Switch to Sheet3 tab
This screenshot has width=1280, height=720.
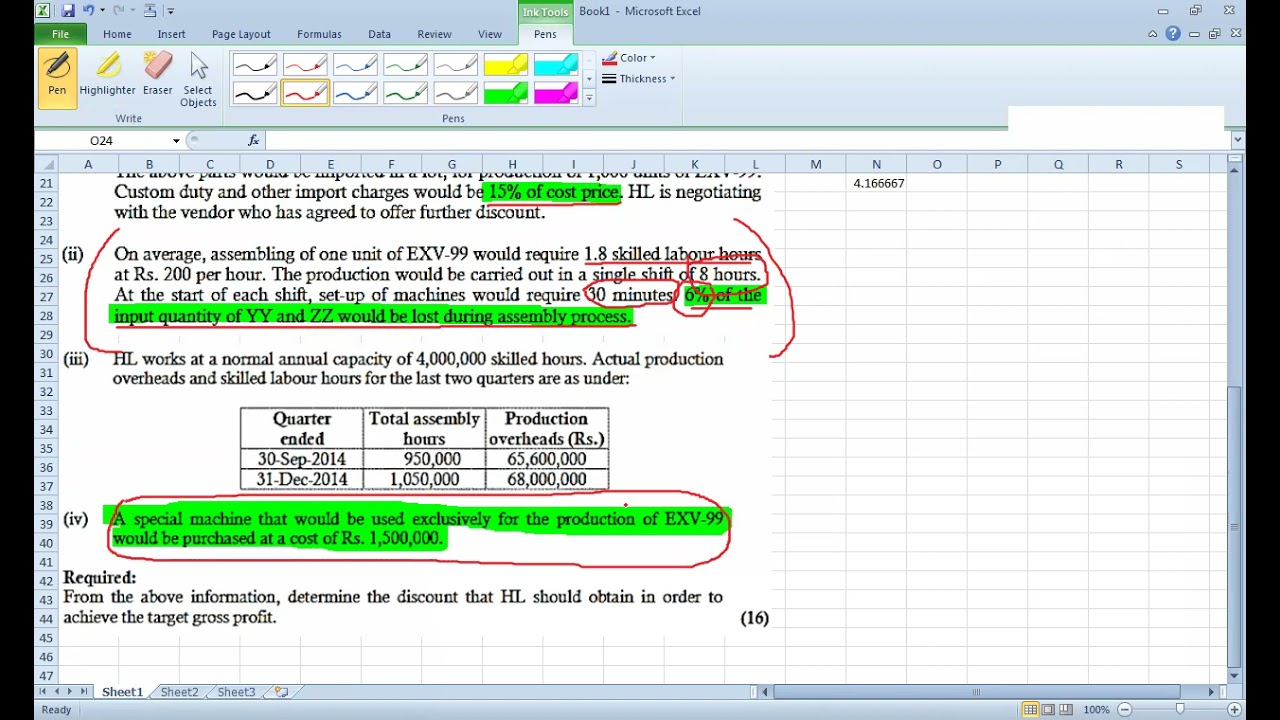point(236,692)
